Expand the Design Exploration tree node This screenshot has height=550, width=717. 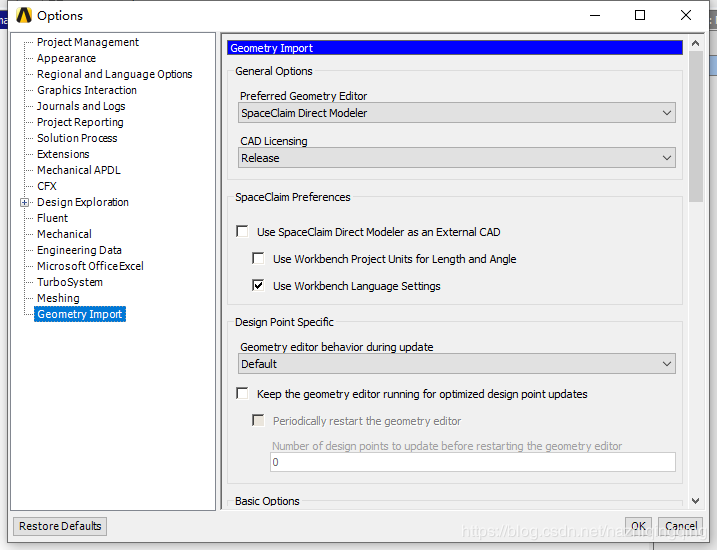click(x=25, y=203)
